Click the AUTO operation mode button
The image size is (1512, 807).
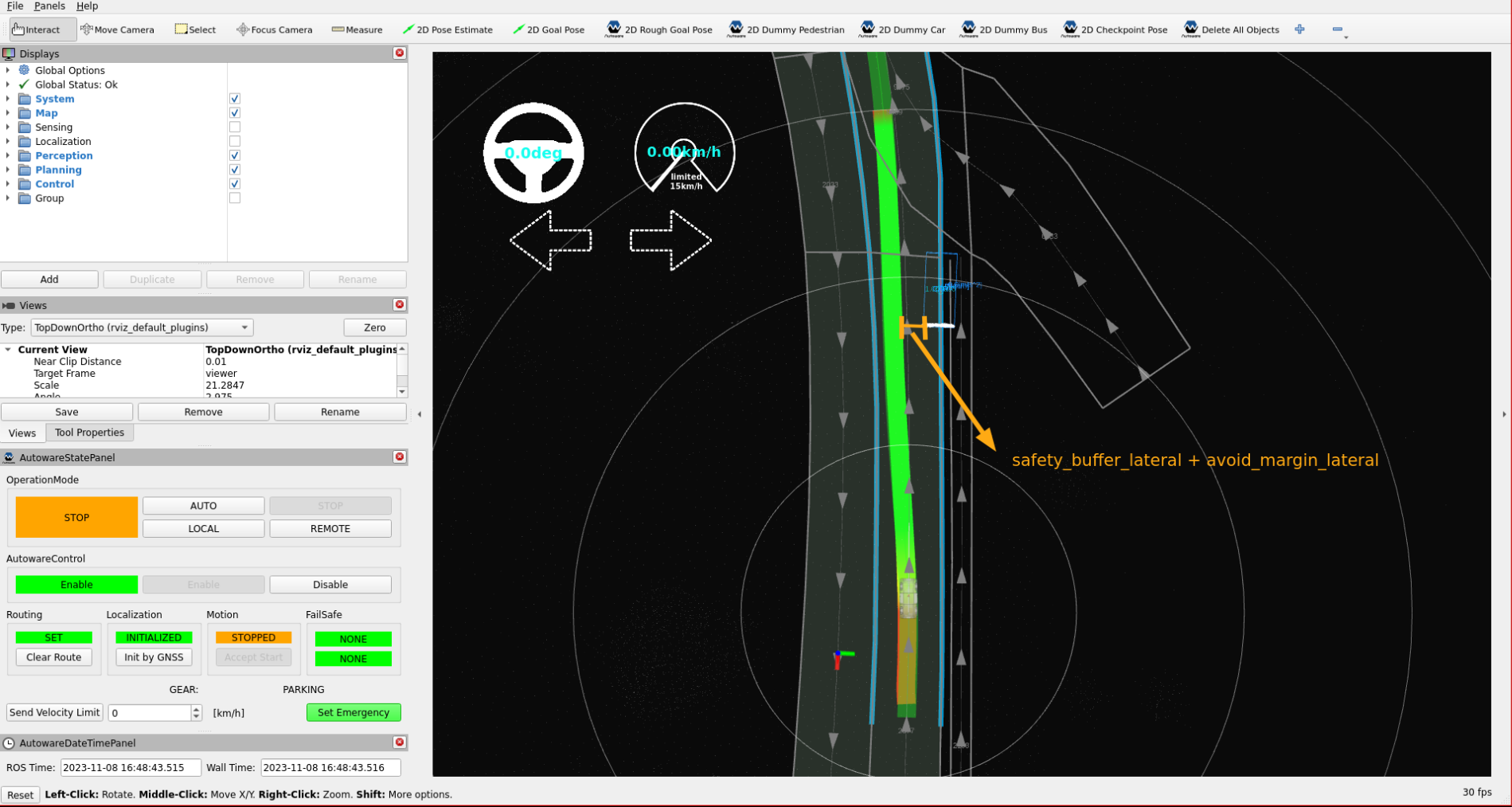203,506
